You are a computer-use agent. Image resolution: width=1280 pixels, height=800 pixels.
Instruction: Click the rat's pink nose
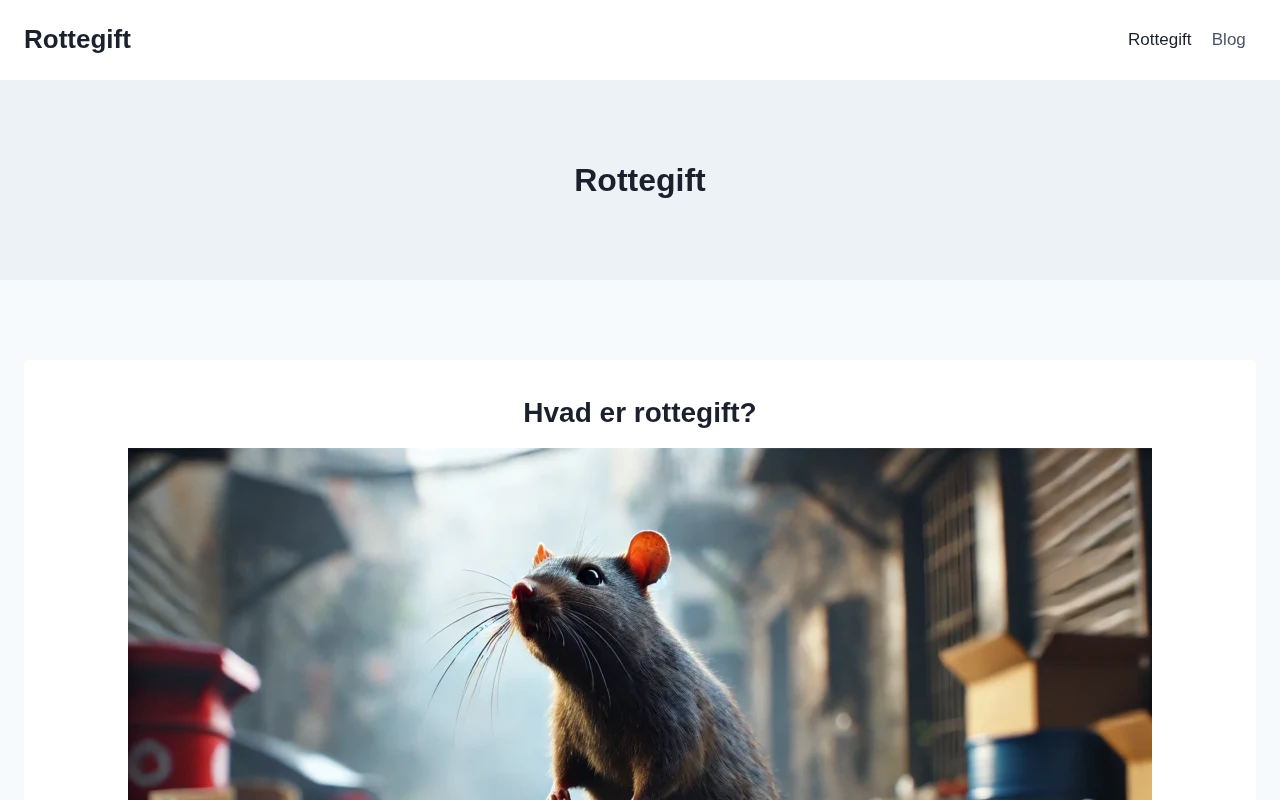tap(522, 592)
